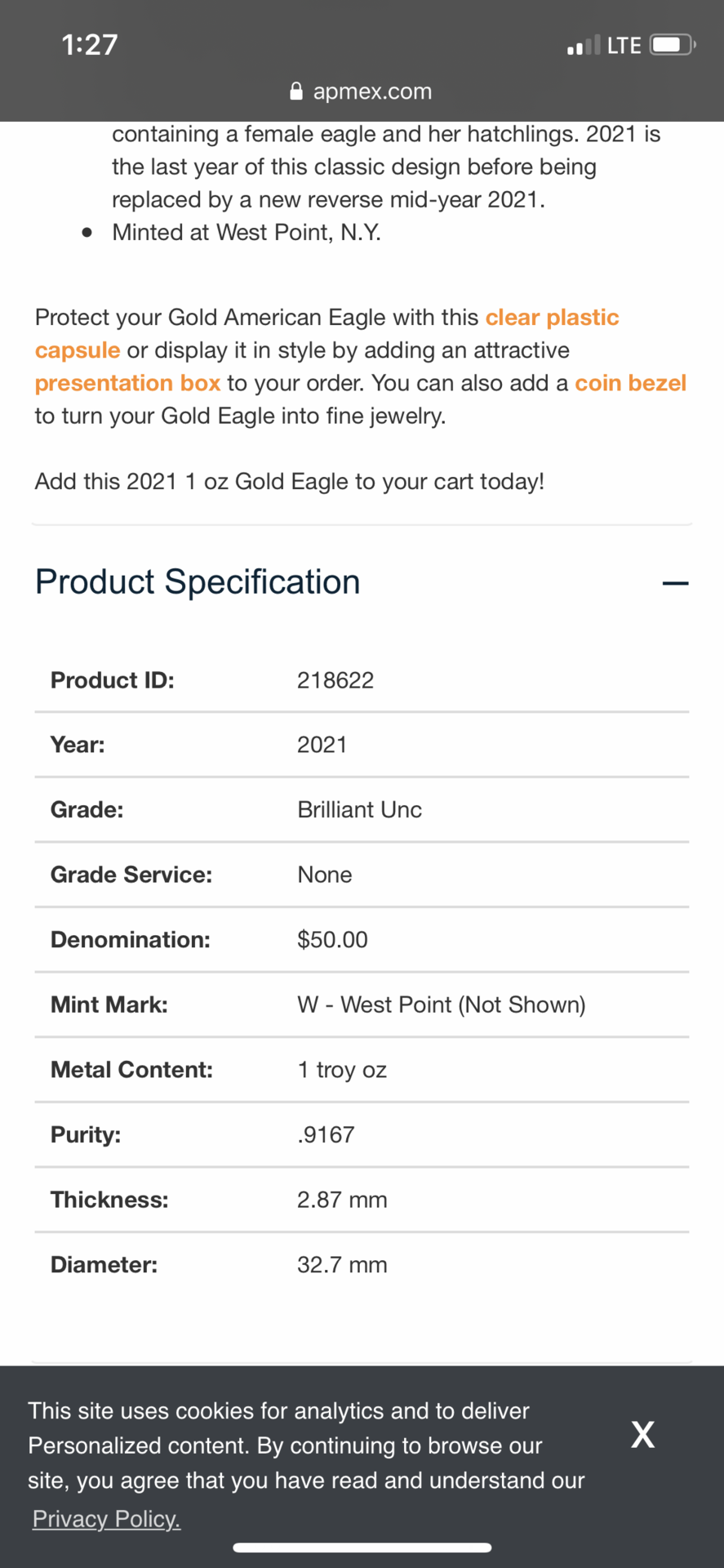This screenshot has height=1568, width=724.
Task: Tap the 1:27 clock in status bar
Action: (90, 44)
